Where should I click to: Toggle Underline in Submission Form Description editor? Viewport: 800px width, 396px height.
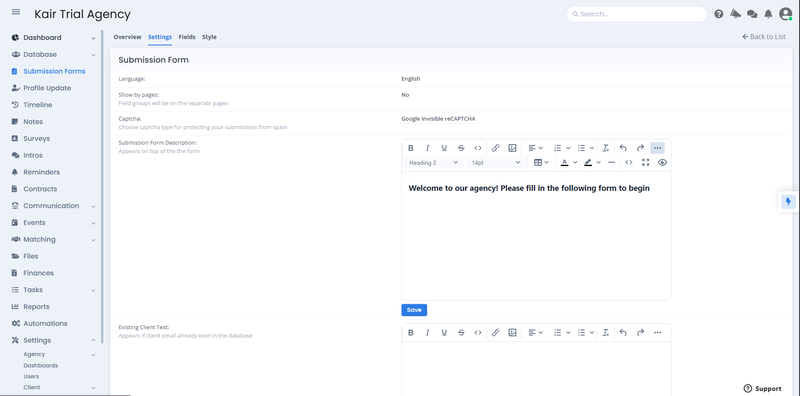point(444,148)
